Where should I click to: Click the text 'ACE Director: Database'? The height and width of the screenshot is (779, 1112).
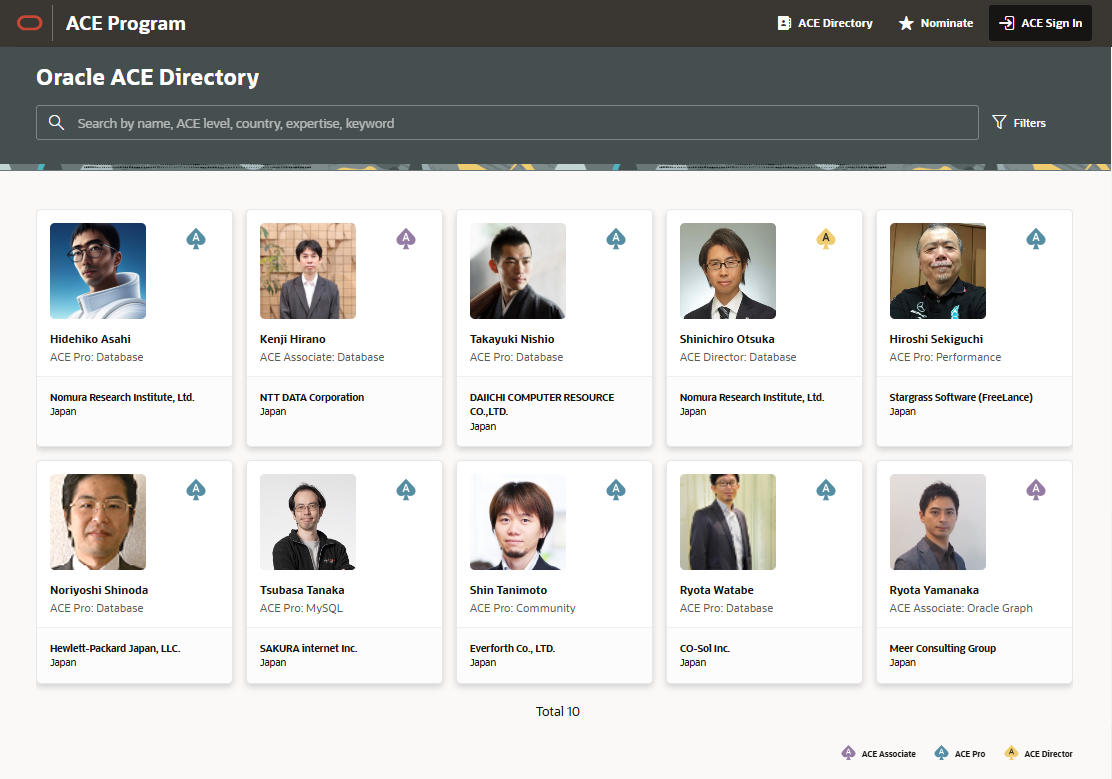tap(738, 357)
